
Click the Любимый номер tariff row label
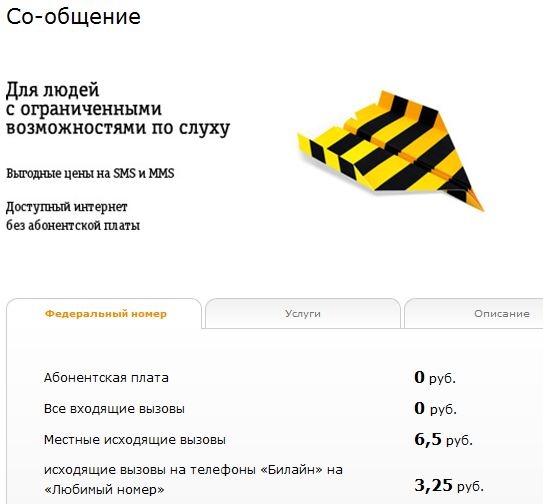point(193,480)
